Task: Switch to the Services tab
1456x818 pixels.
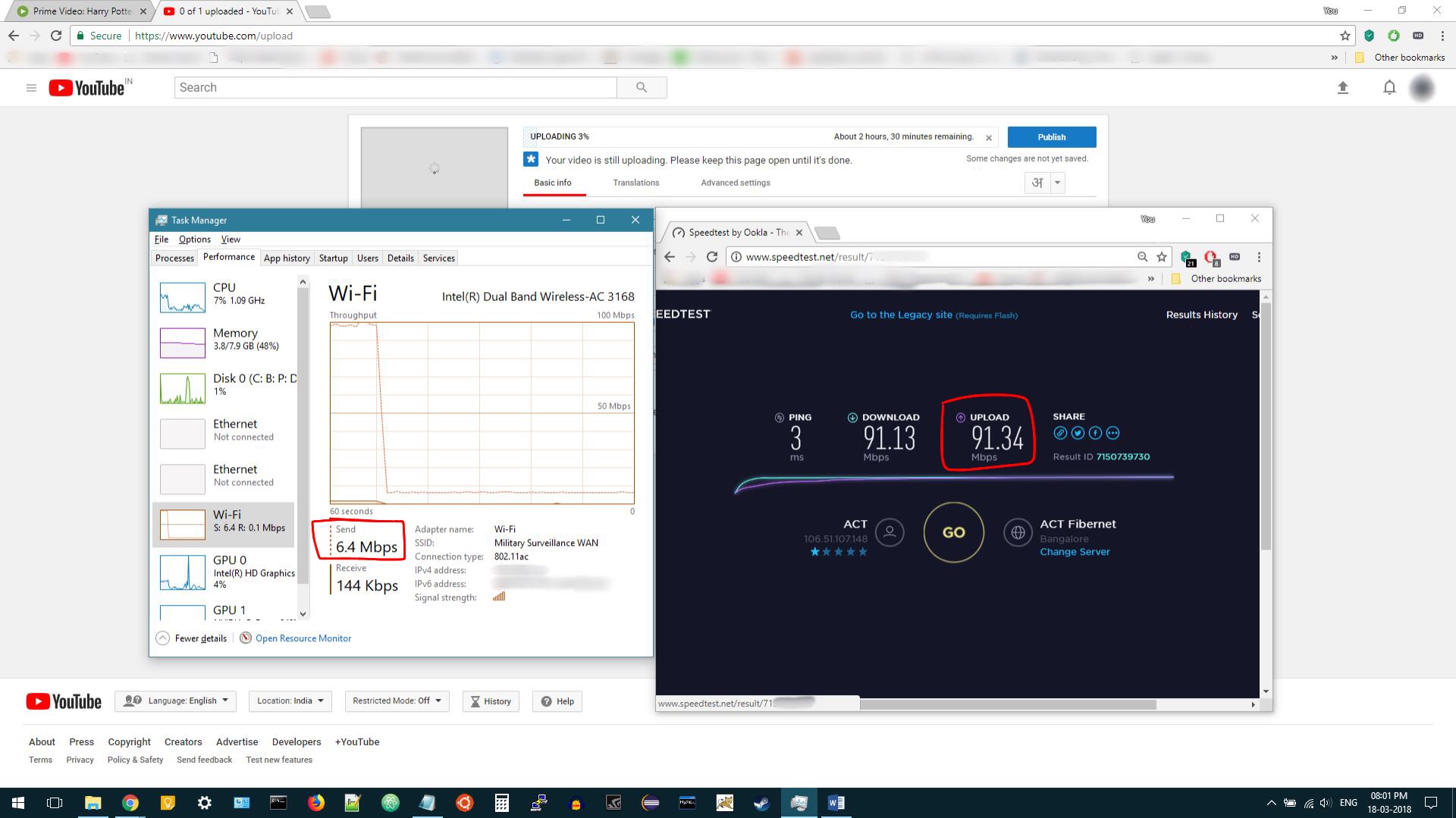Action: point(439,259)
